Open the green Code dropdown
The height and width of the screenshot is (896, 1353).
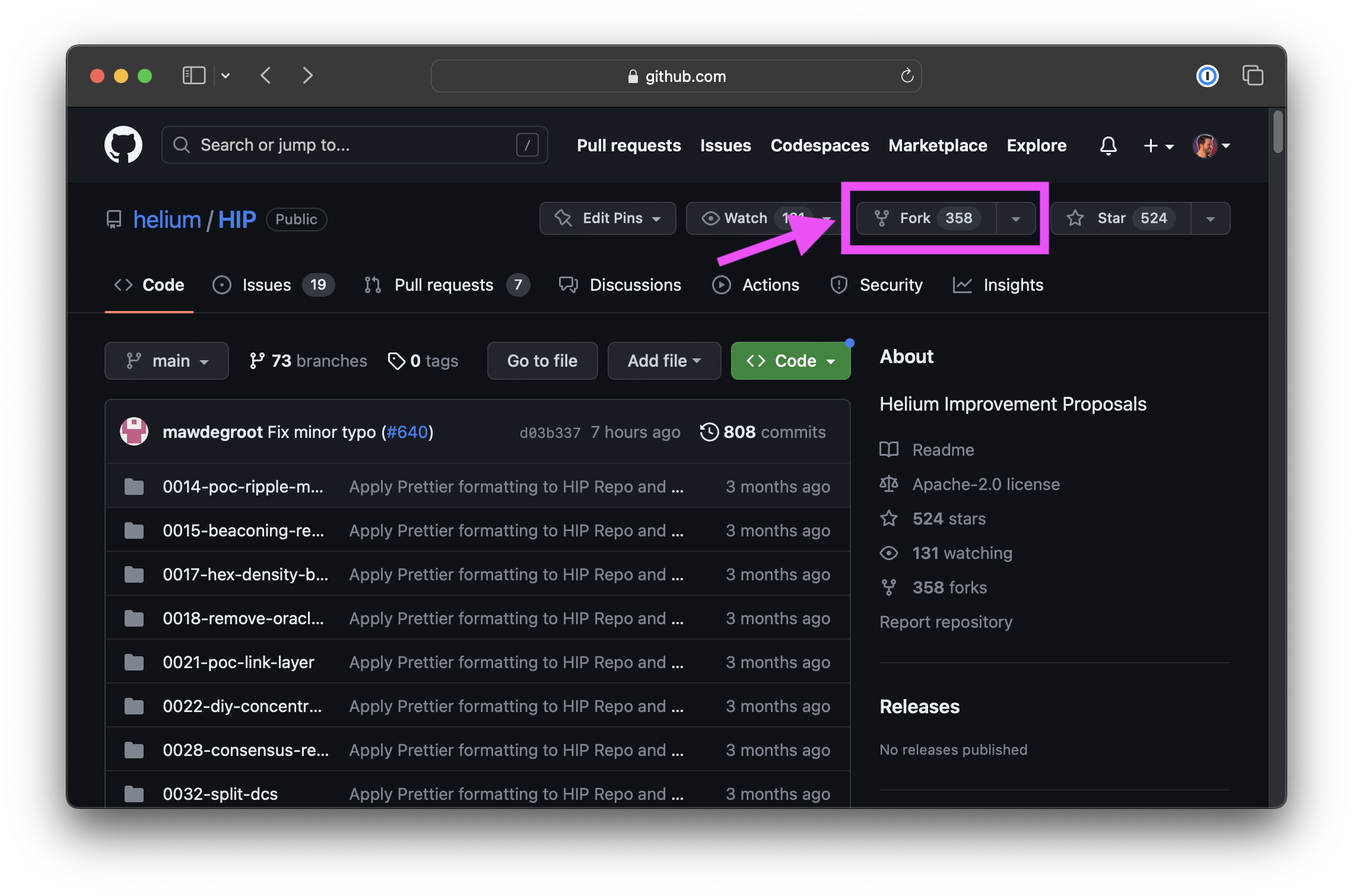tap(790, 361)
